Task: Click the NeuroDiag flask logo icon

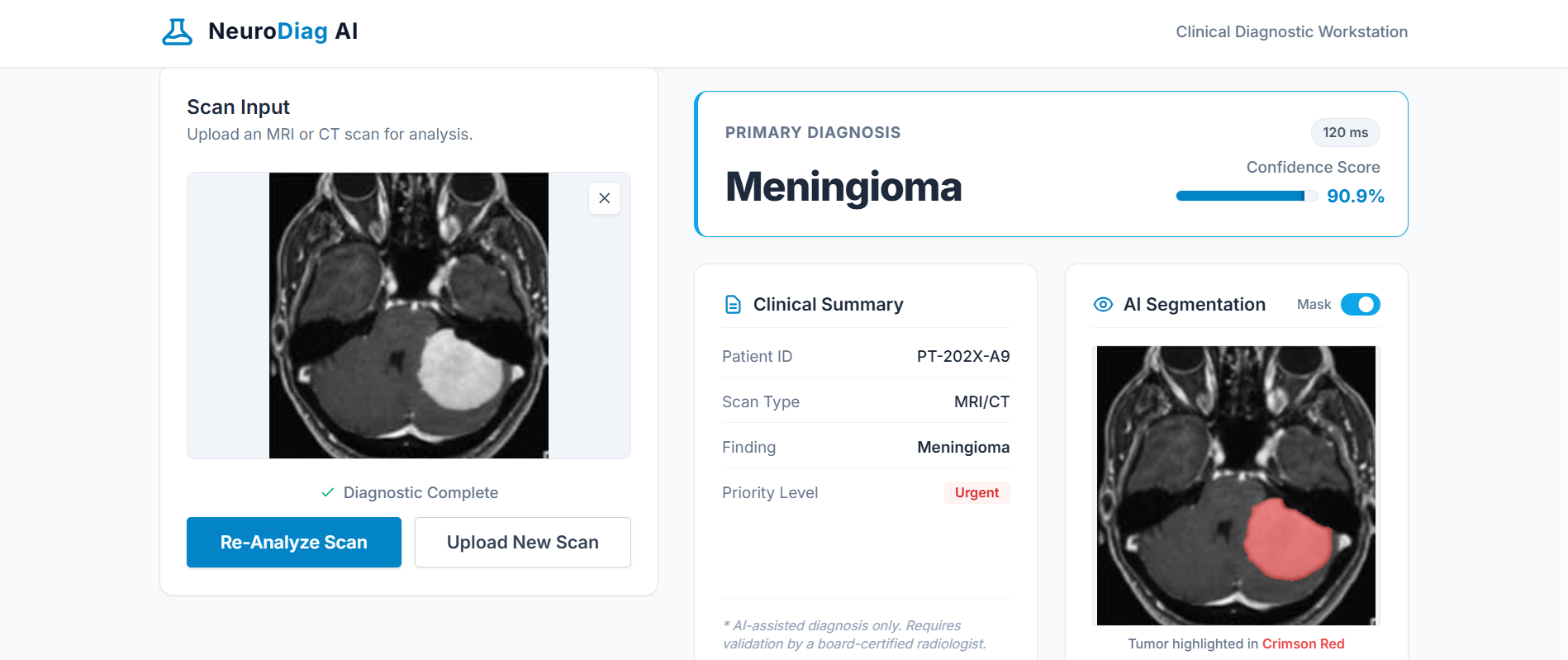Action: [x=177, y=31]
